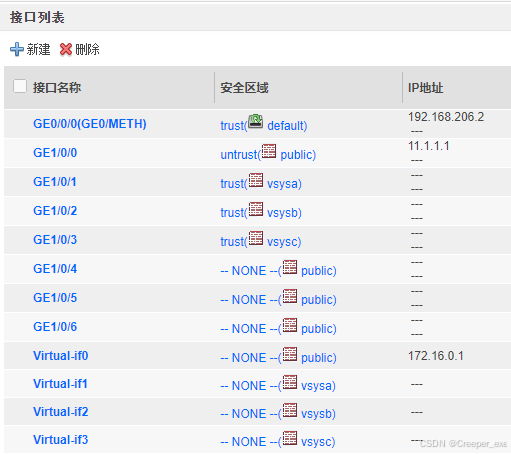Click the firewall icon in GE1/0/2 row
Screen dimensions: 511x455
point(256,209)
